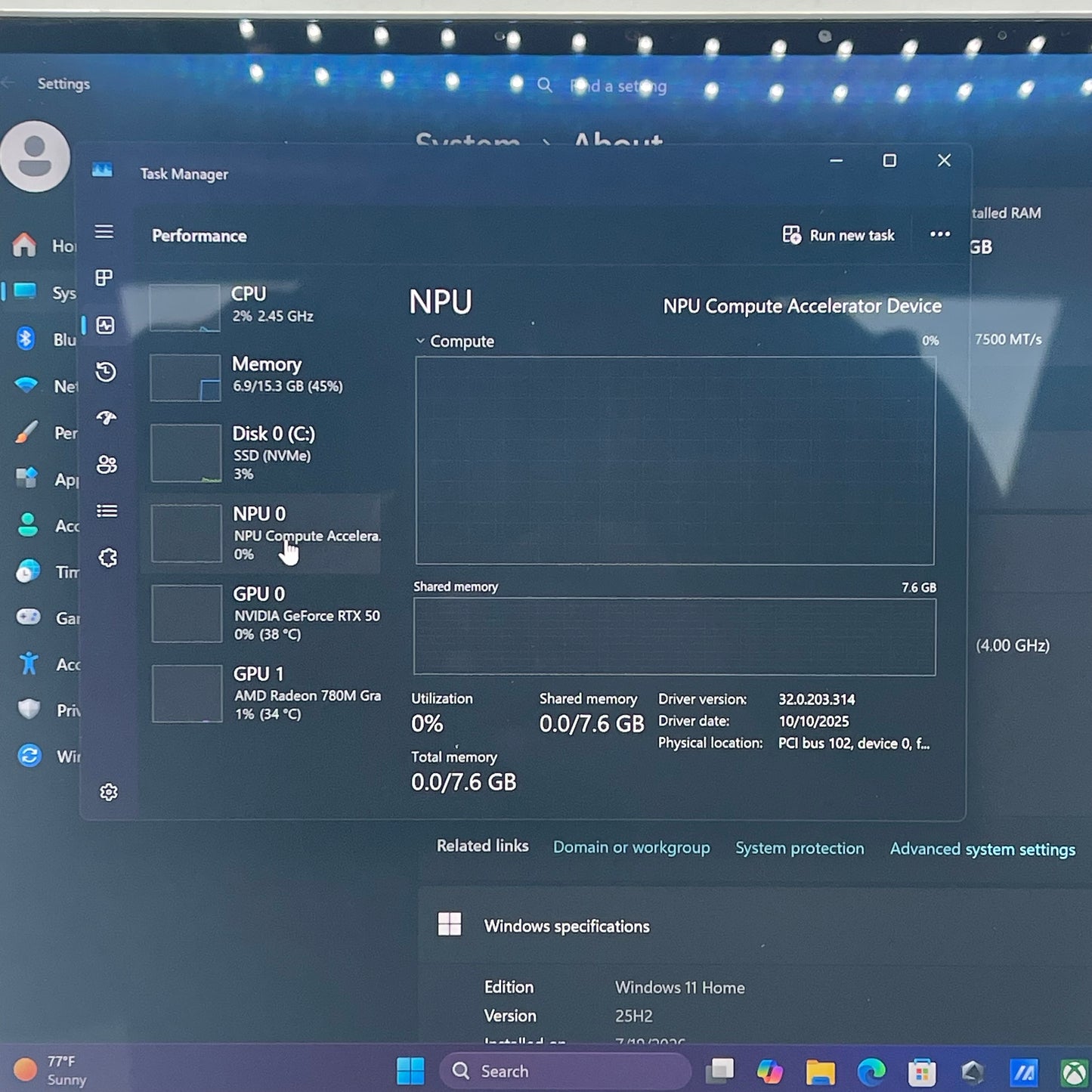Screen dimensions: 1092x1092
Task: Open the three-dot more options menu
Action: coord(940,234)
